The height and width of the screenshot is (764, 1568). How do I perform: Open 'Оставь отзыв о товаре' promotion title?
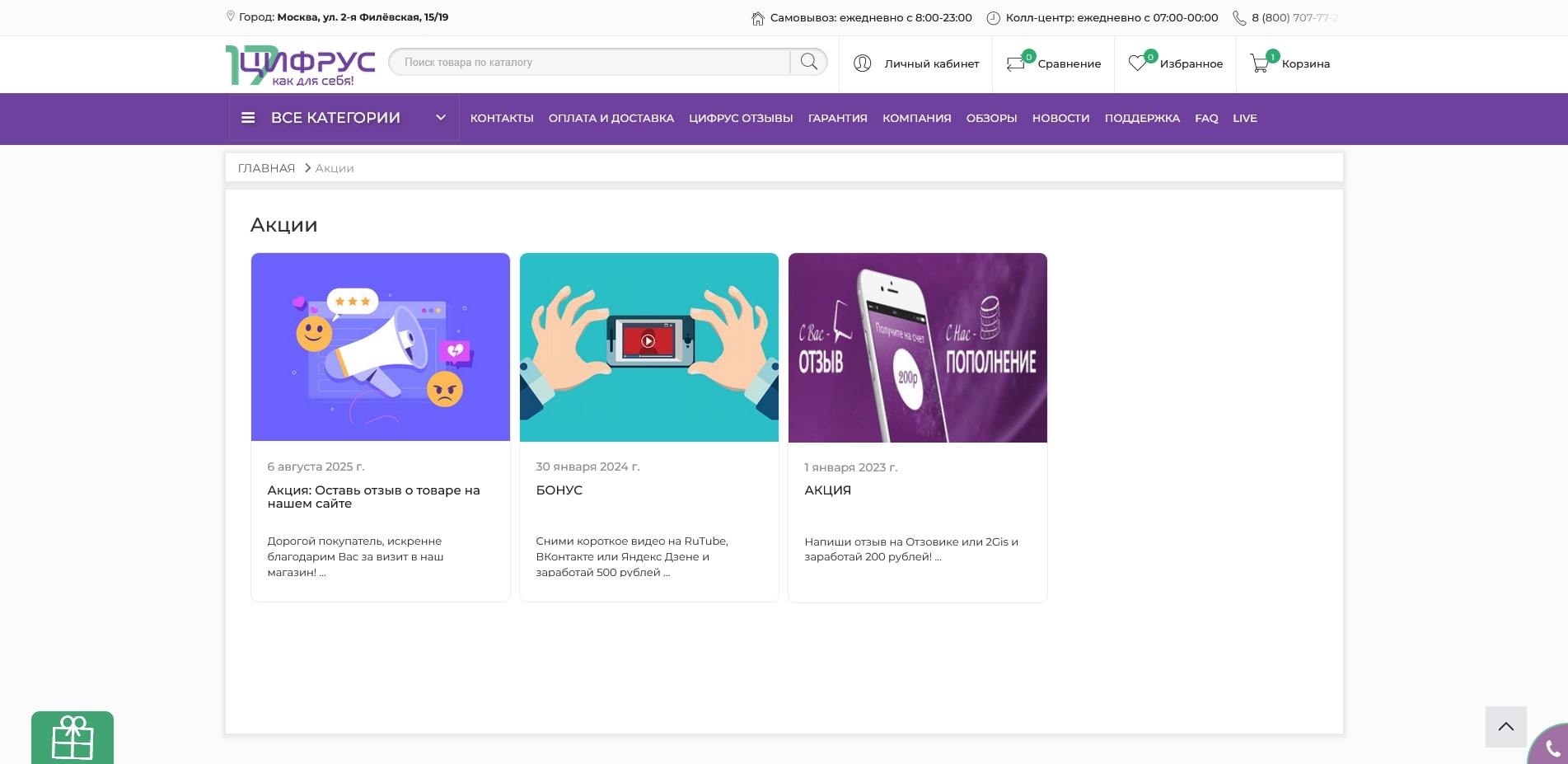[x=373, y=496]
